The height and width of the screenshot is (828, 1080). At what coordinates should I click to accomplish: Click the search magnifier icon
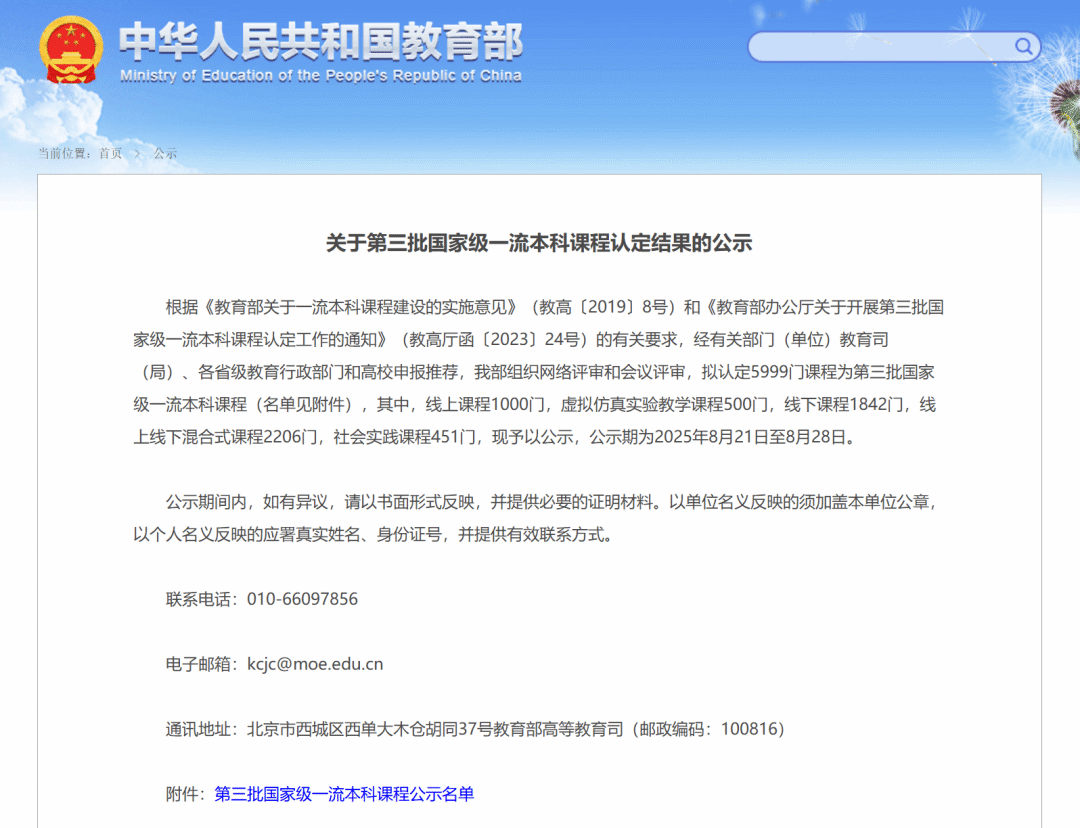(x=1024, y=46)
